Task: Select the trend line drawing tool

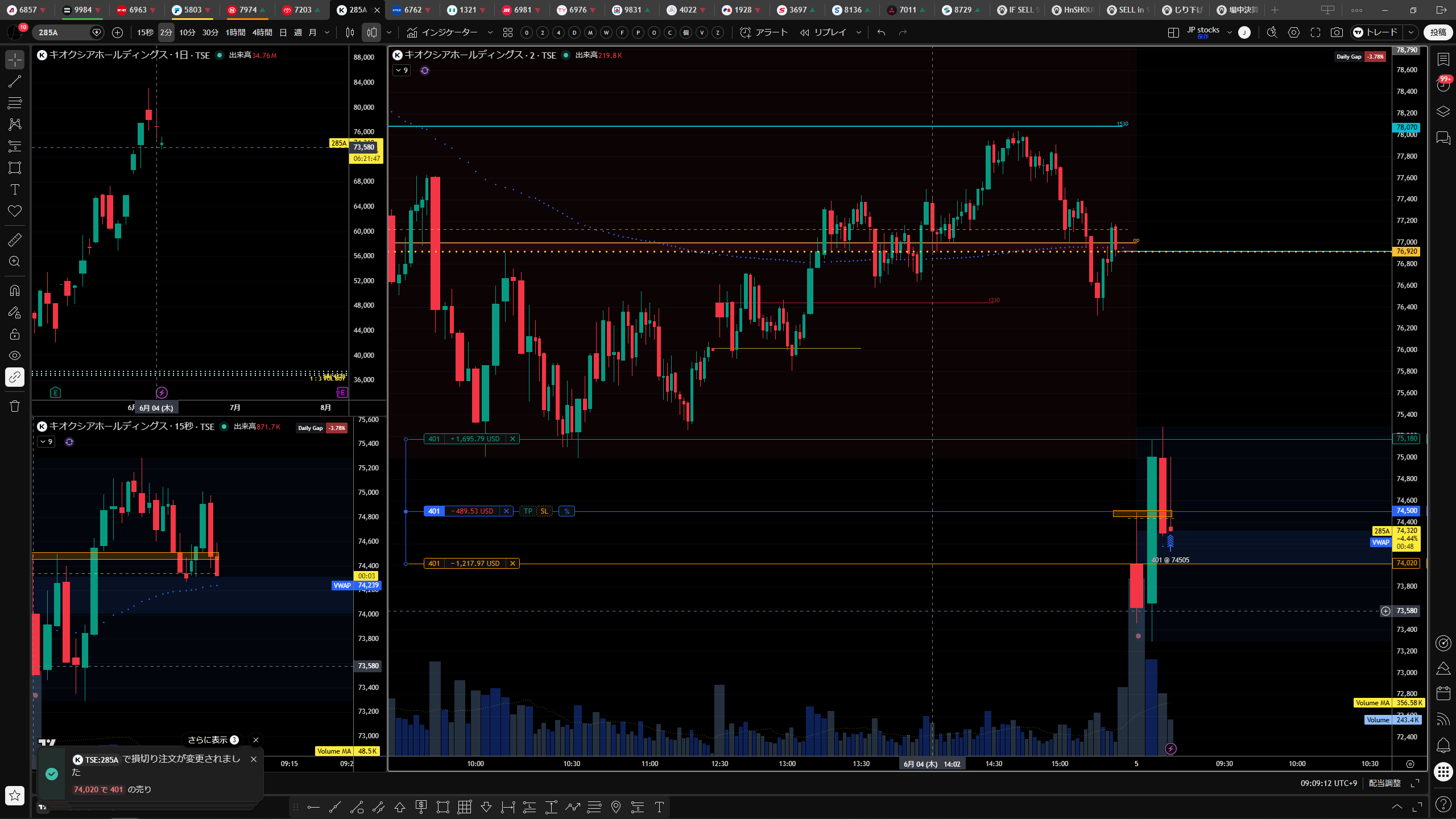Action: click(x=15, y=81)
